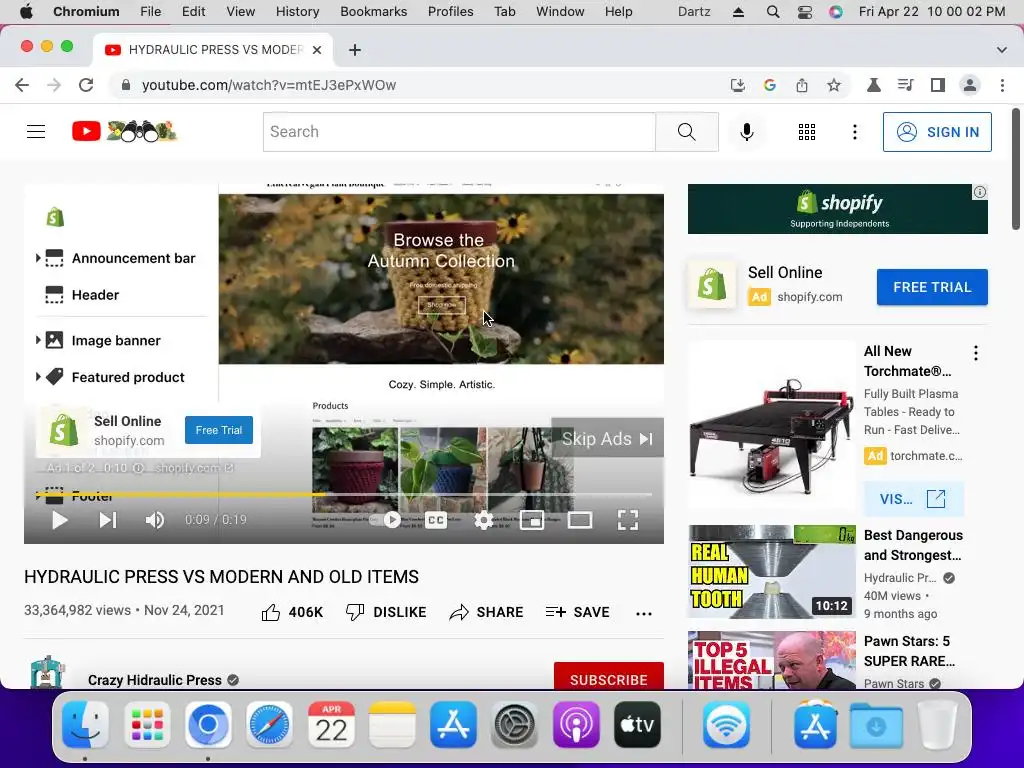Open Control Center in menu bar

tap(805, 12)
